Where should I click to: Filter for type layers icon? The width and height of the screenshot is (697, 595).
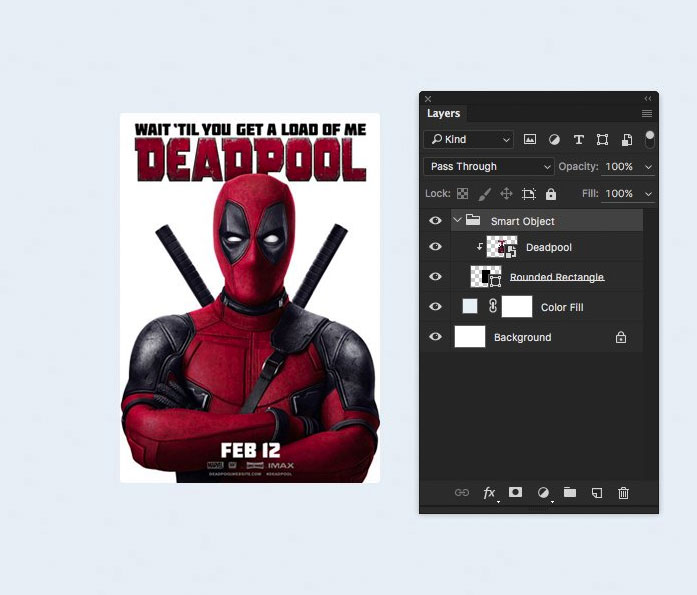578,140
